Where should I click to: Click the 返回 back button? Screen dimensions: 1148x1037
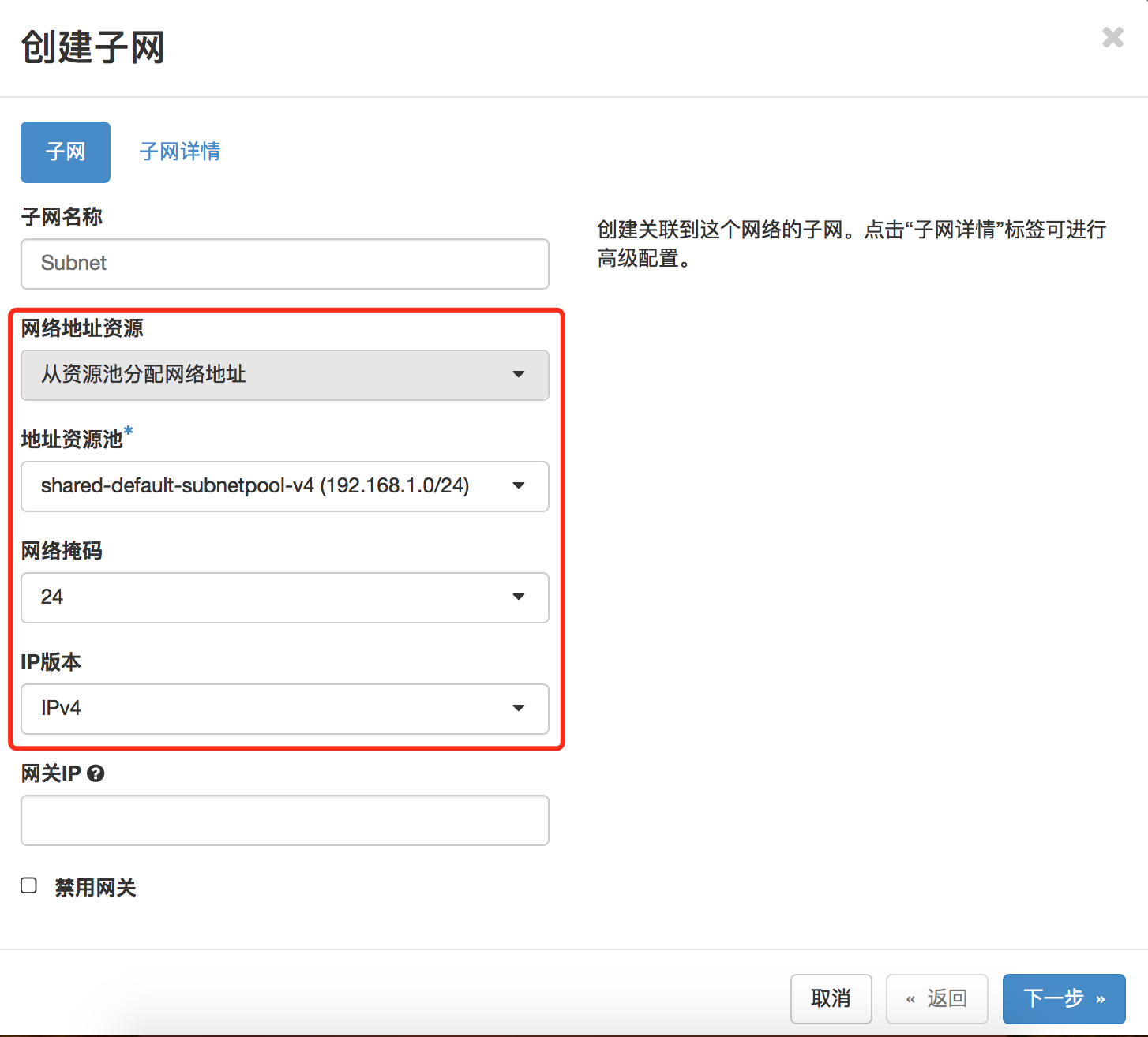pos(937,998)
